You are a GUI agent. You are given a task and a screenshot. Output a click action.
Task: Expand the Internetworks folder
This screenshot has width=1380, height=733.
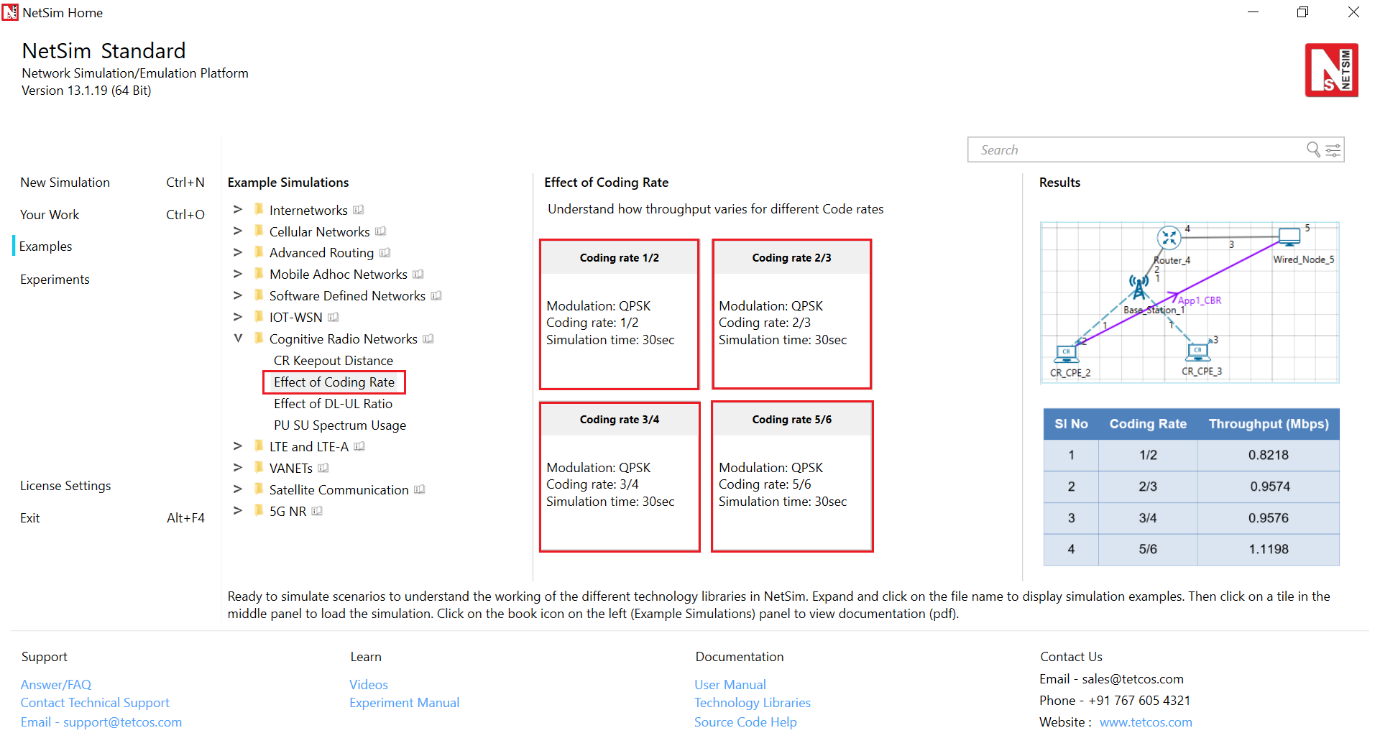click(238, 210)
